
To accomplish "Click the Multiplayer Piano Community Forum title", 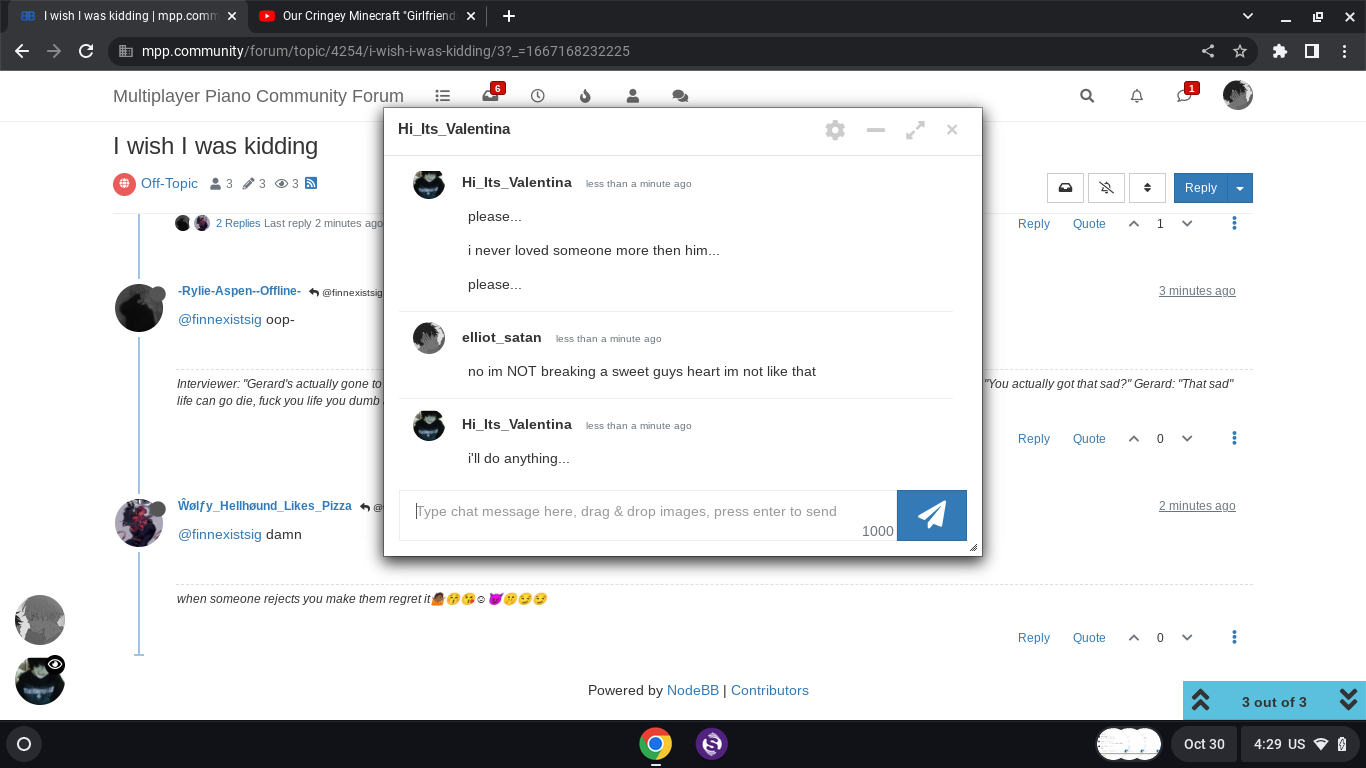I will click(258, 96).
